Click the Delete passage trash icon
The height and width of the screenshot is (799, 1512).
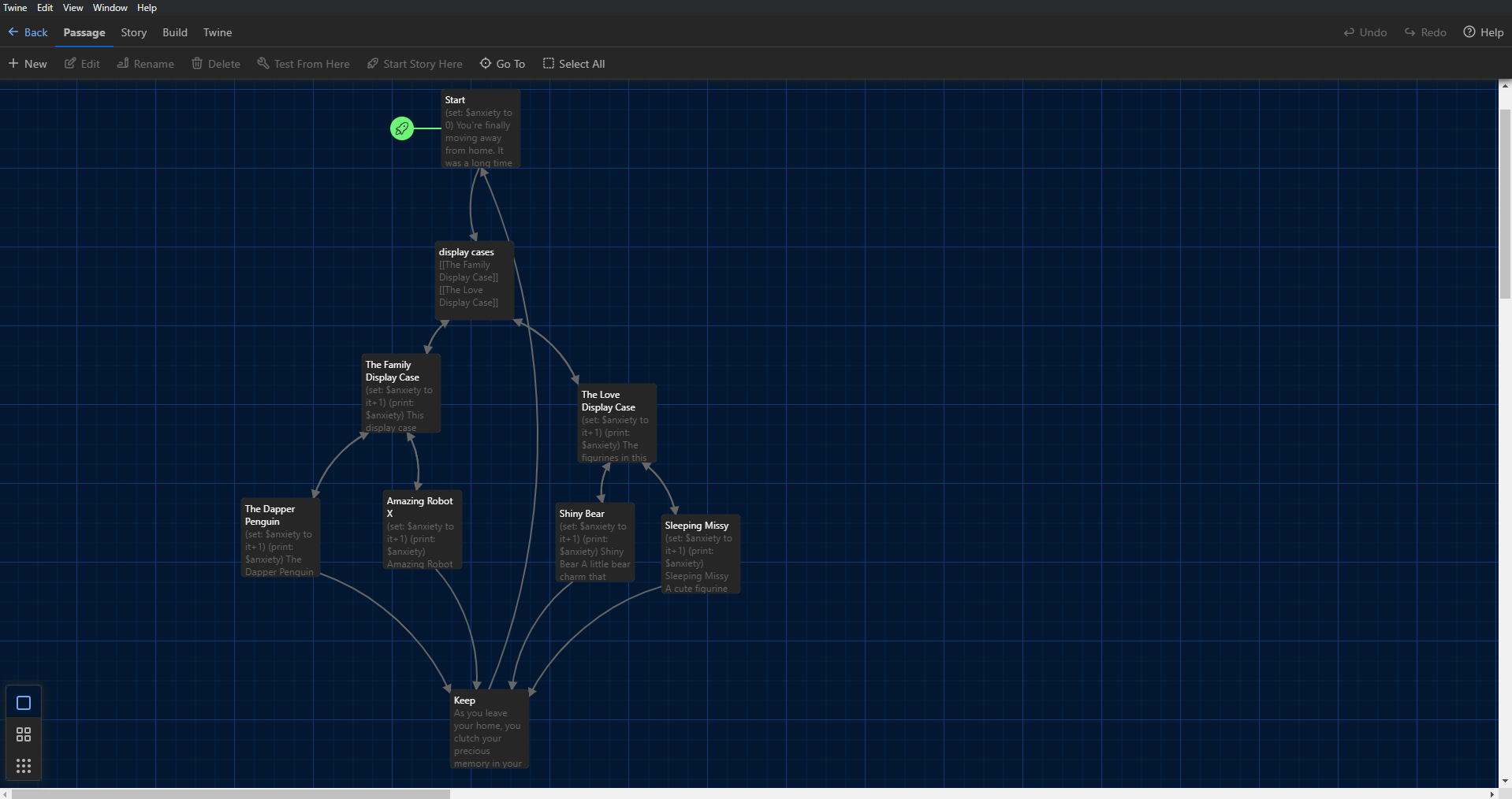pyautogui.click(x=197, y=63)
